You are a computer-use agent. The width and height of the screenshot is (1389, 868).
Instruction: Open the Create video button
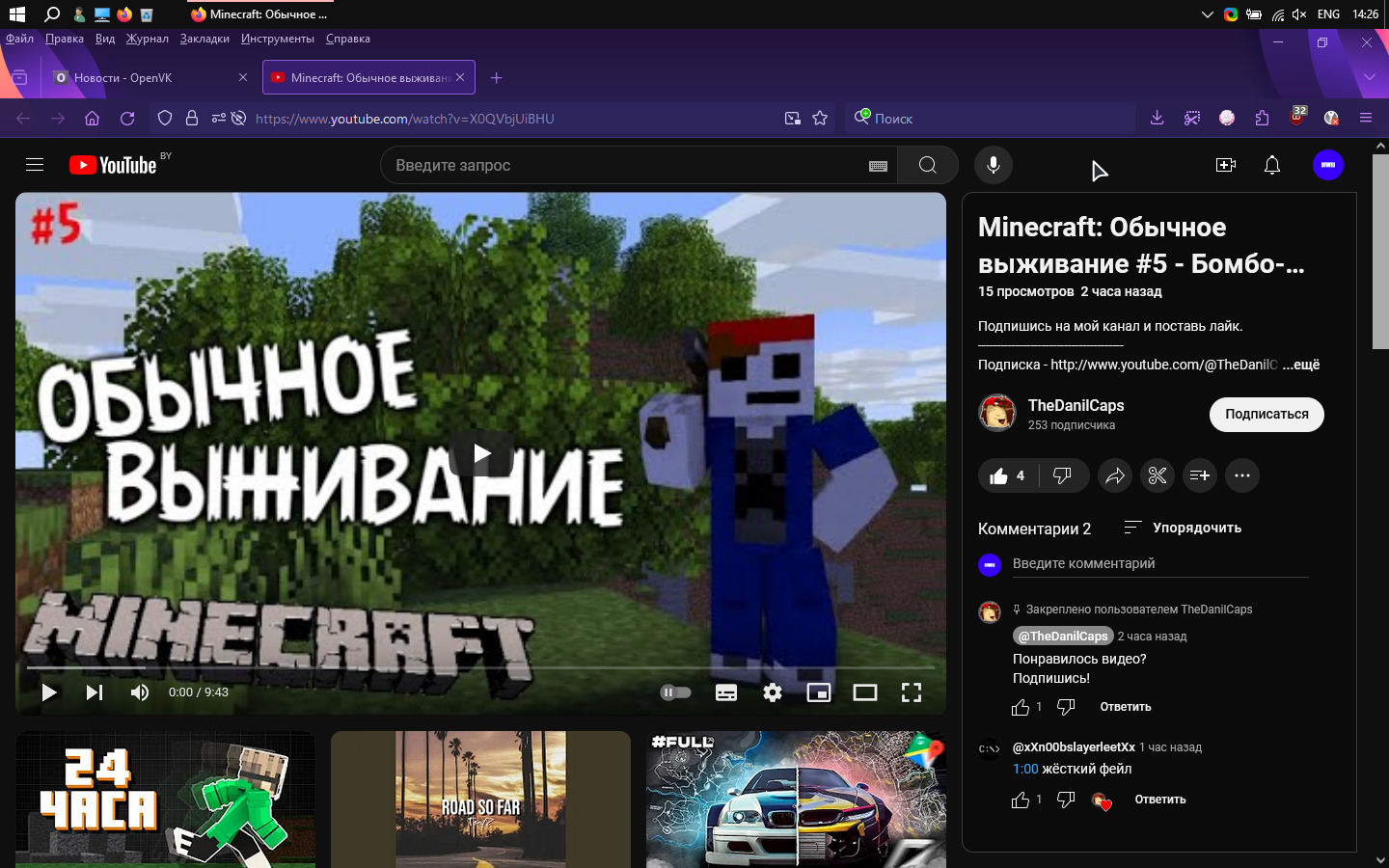[x=1226, y=165]
